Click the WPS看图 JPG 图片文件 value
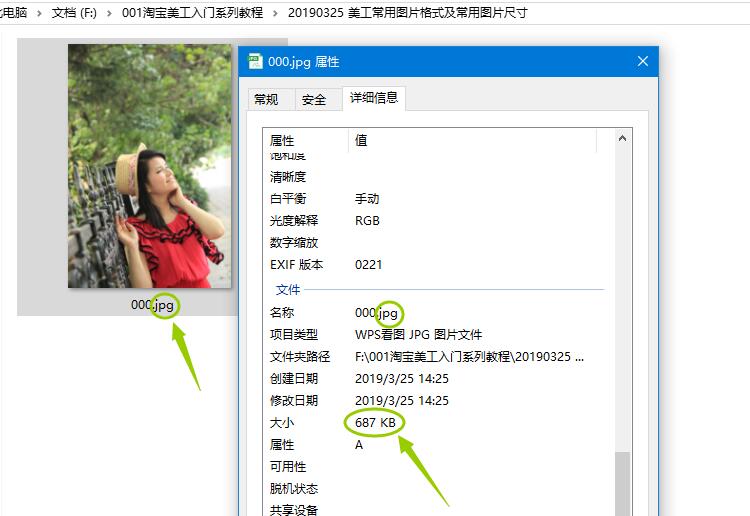Viewport: 750px width, 516px height. click(x=419, y=335)
